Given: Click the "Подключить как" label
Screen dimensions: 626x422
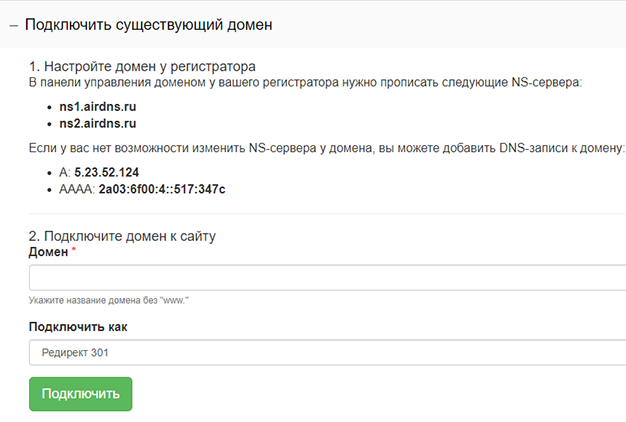Looking at the screenshot, I should pyautogui.click(x=78, y=327).
